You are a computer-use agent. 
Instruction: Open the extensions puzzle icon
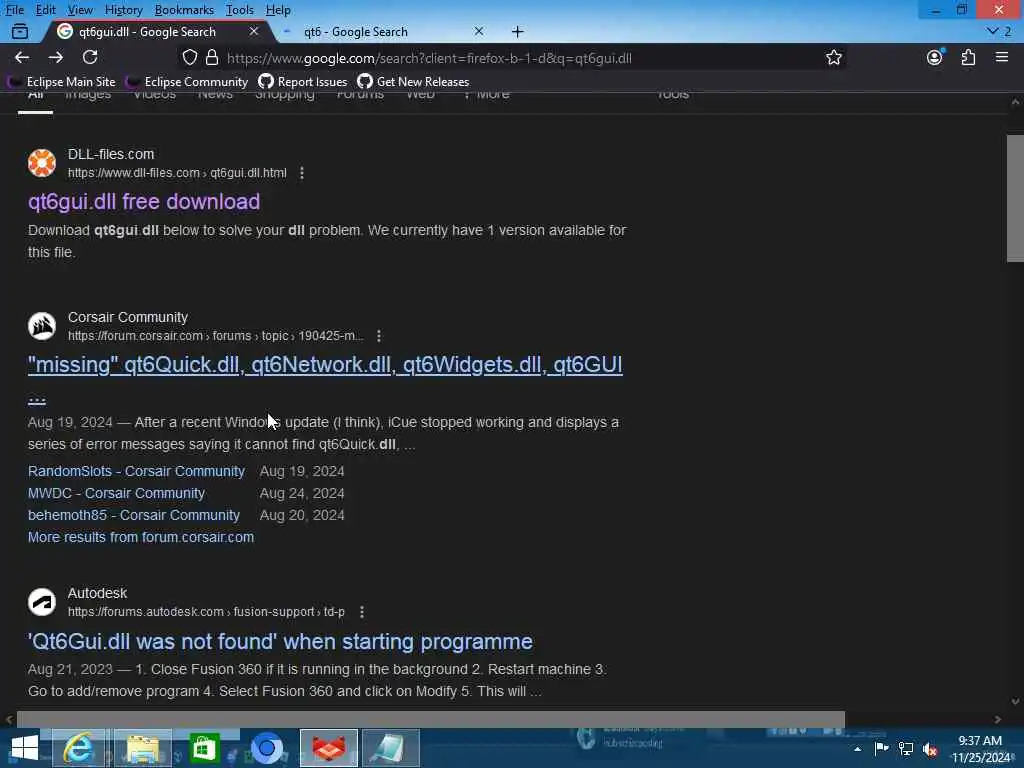tap(968, 57)
